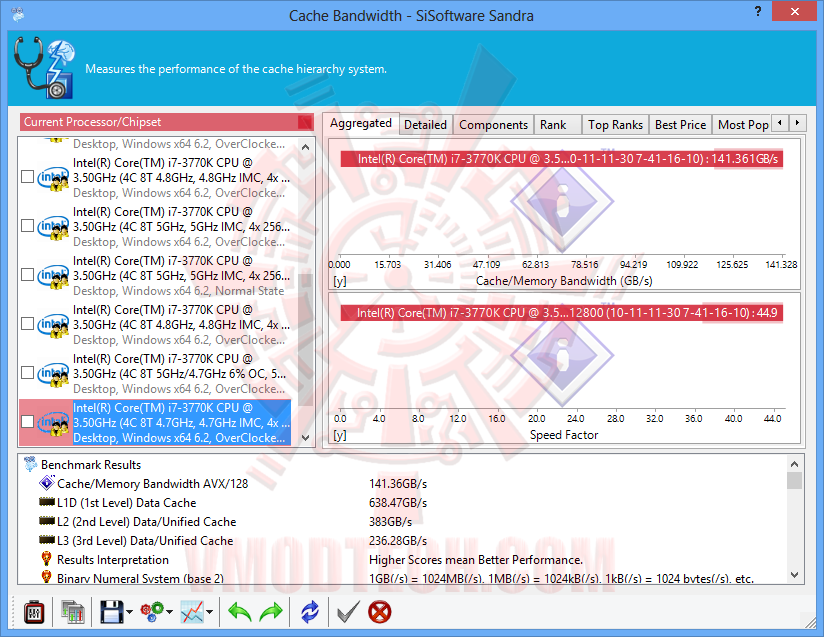Image resolution: width=824 pixels, height=637 pixels.
Task: Click the help question mark in title bar
Action: (x=758, y=11)
